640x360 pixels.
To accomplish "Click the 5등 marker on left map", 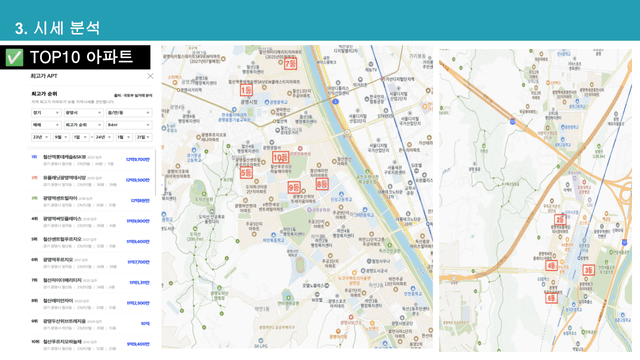I will [246, 173].
